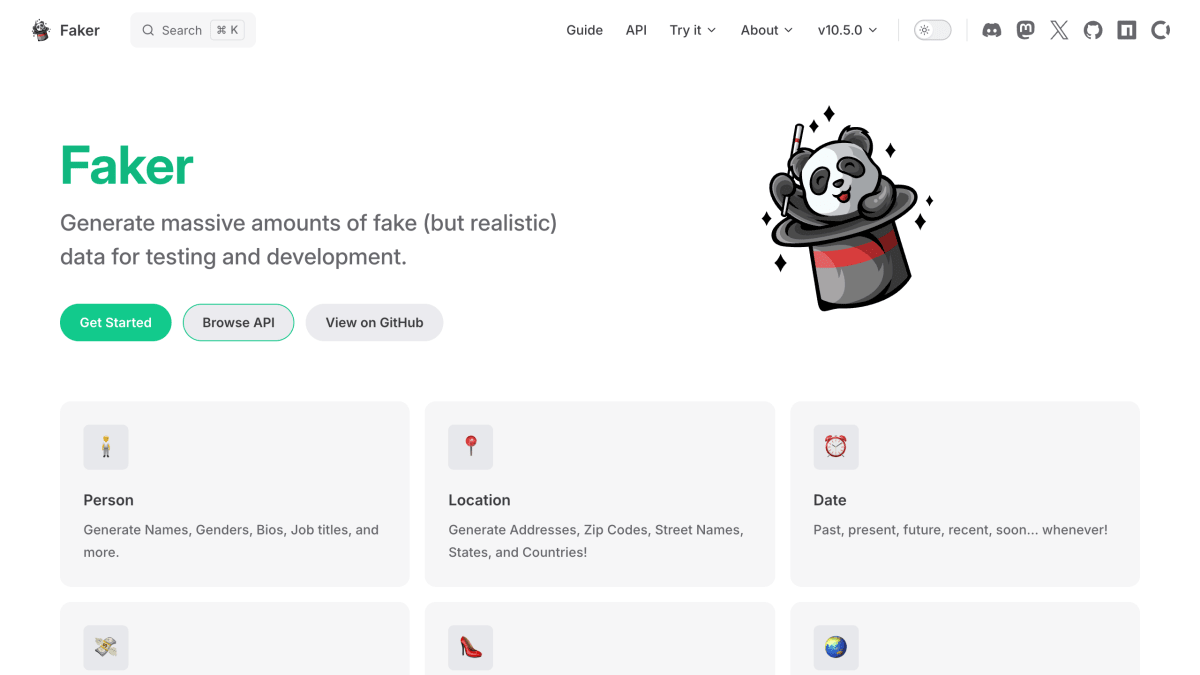Click the globe card icon
The image size is (1200, 675).
point(836,647)
